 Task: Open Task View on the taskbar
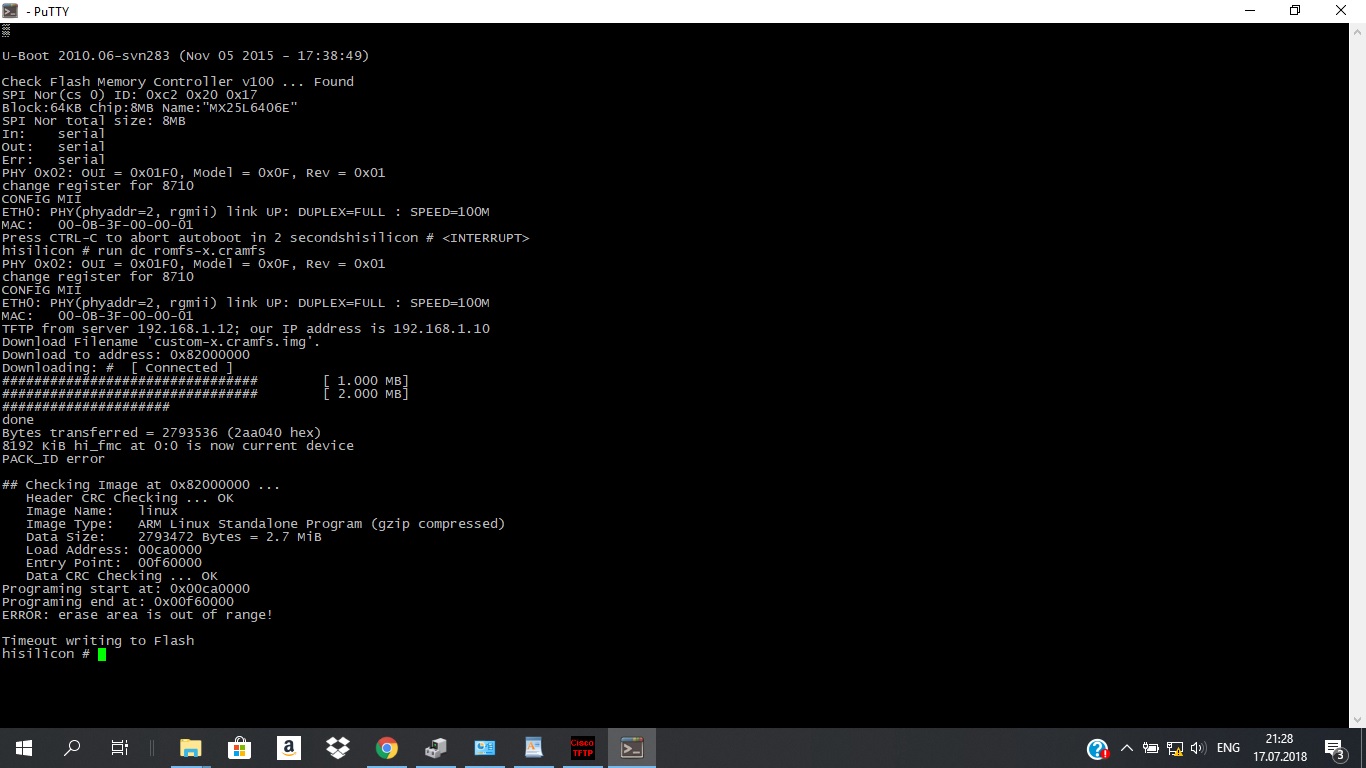click(119, 748)
